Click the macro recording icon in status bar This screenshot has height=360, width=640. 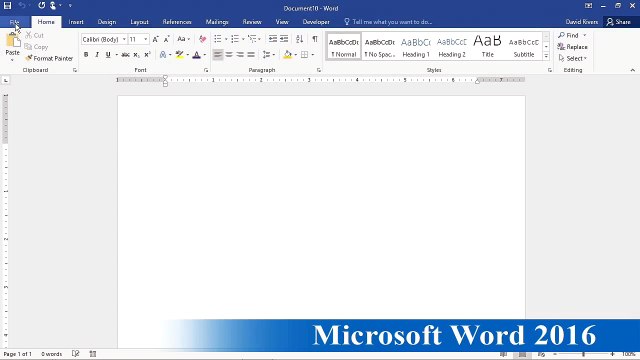[93, 353]
